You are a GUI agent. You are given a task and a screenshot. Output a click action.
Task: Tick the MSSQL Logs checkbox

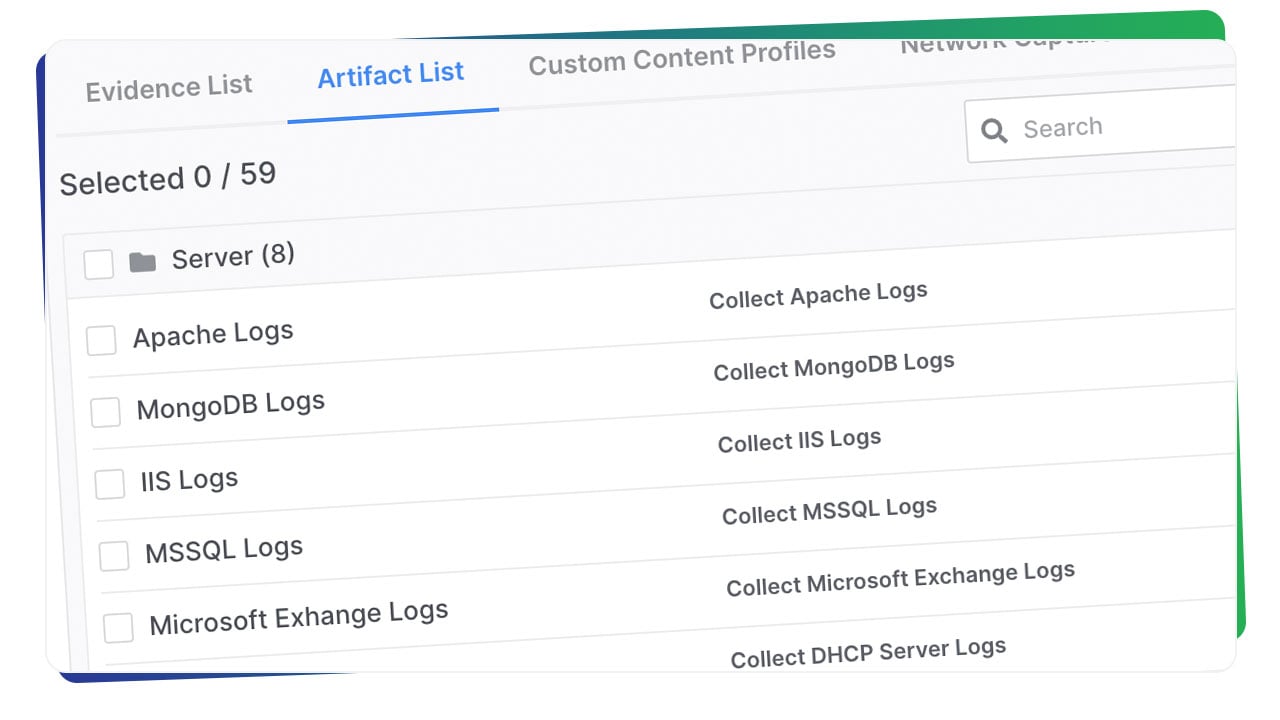pos(114,556)
